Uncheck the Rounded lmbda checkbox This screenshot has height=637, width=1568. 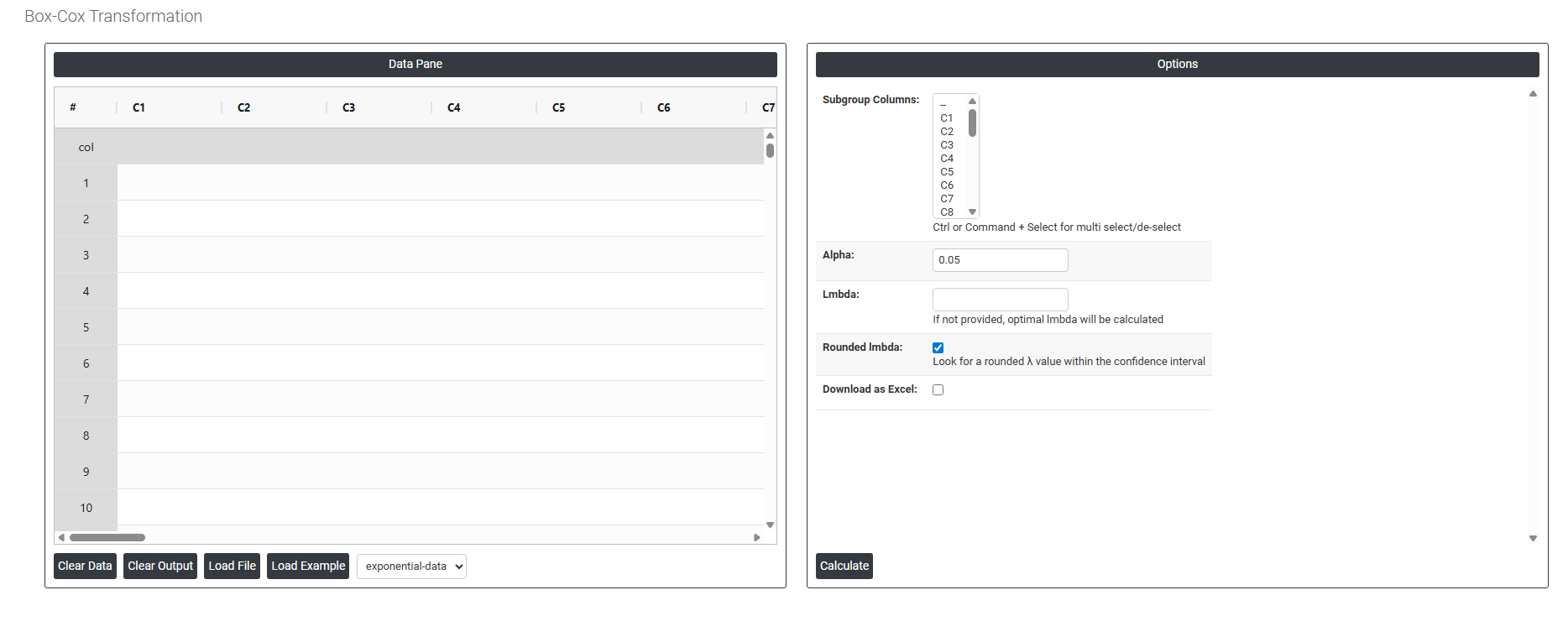938,347
